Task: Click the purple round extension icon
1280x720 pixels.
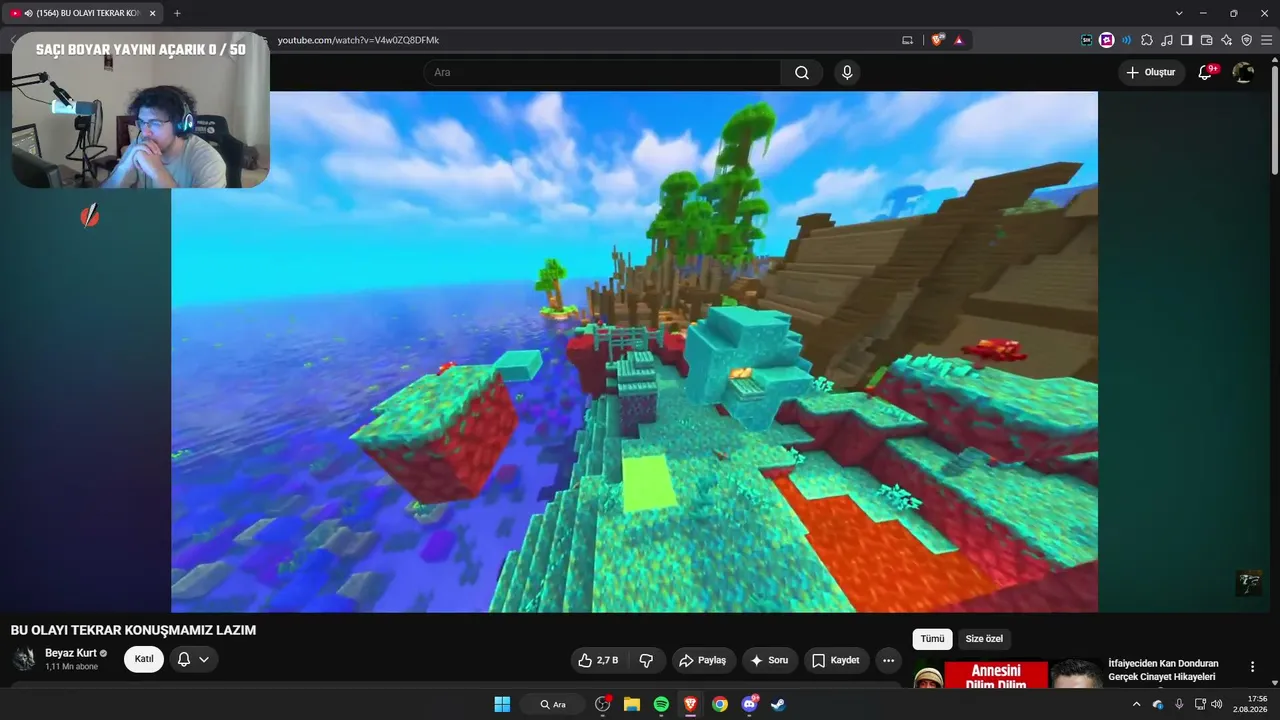Action: (1107, 40)
